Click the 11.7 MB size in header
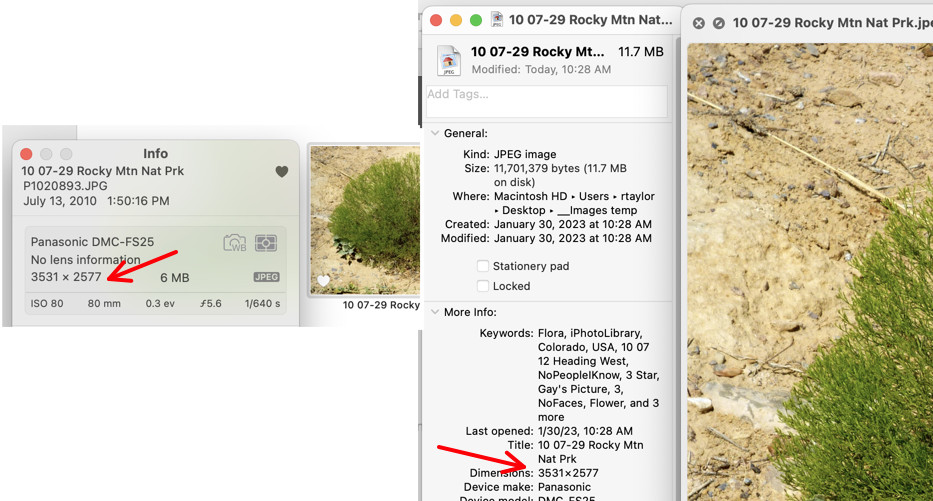This screenshot has width=933, height=501. [641, 52]
